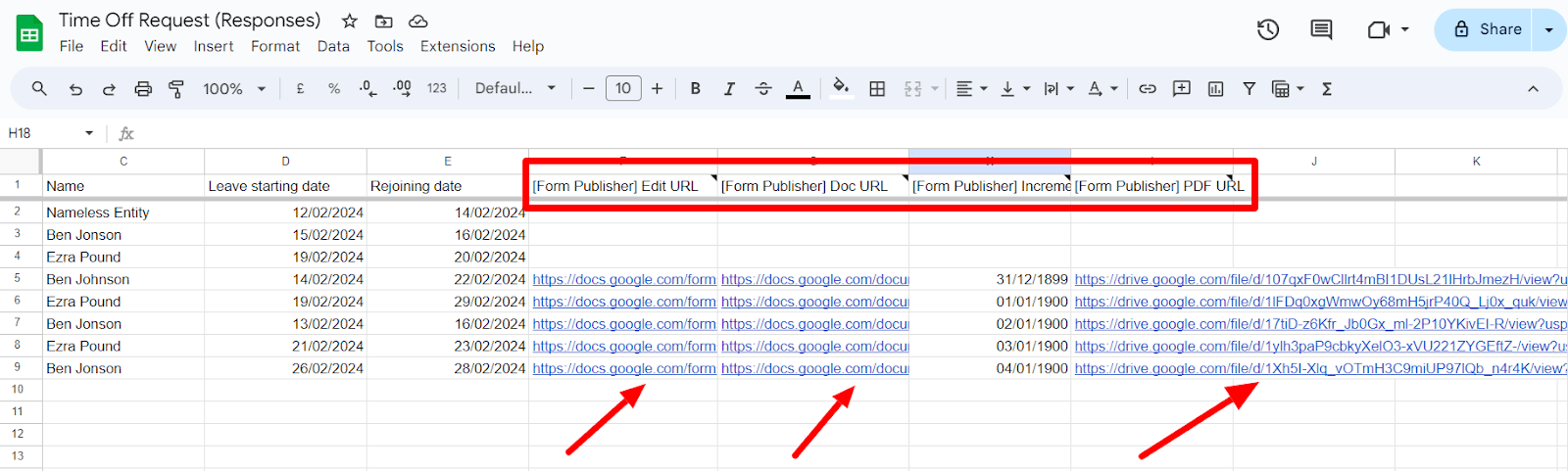Increase font size plus button
1568x471 pixels.
(658, 88)
